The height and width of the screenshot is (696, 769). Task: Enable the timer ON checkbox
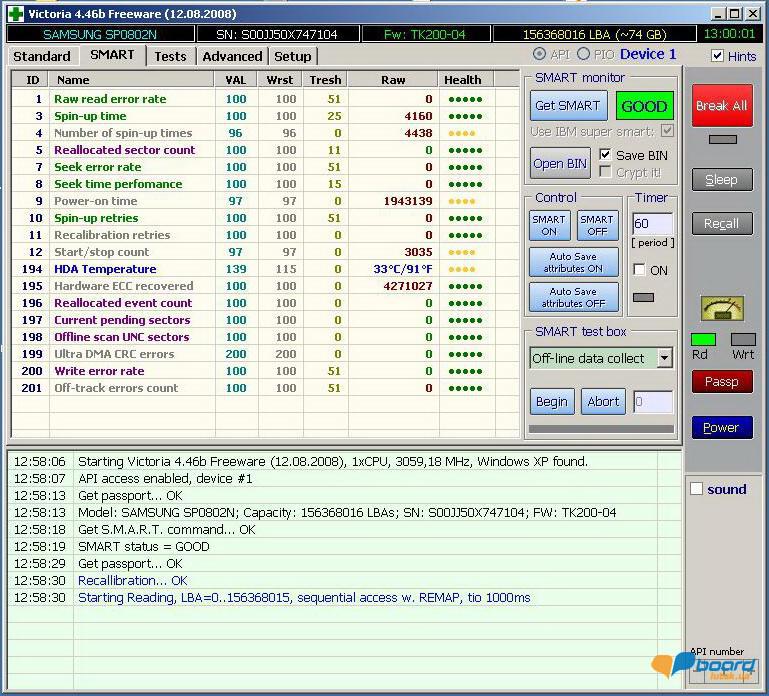tap(639, 270)
